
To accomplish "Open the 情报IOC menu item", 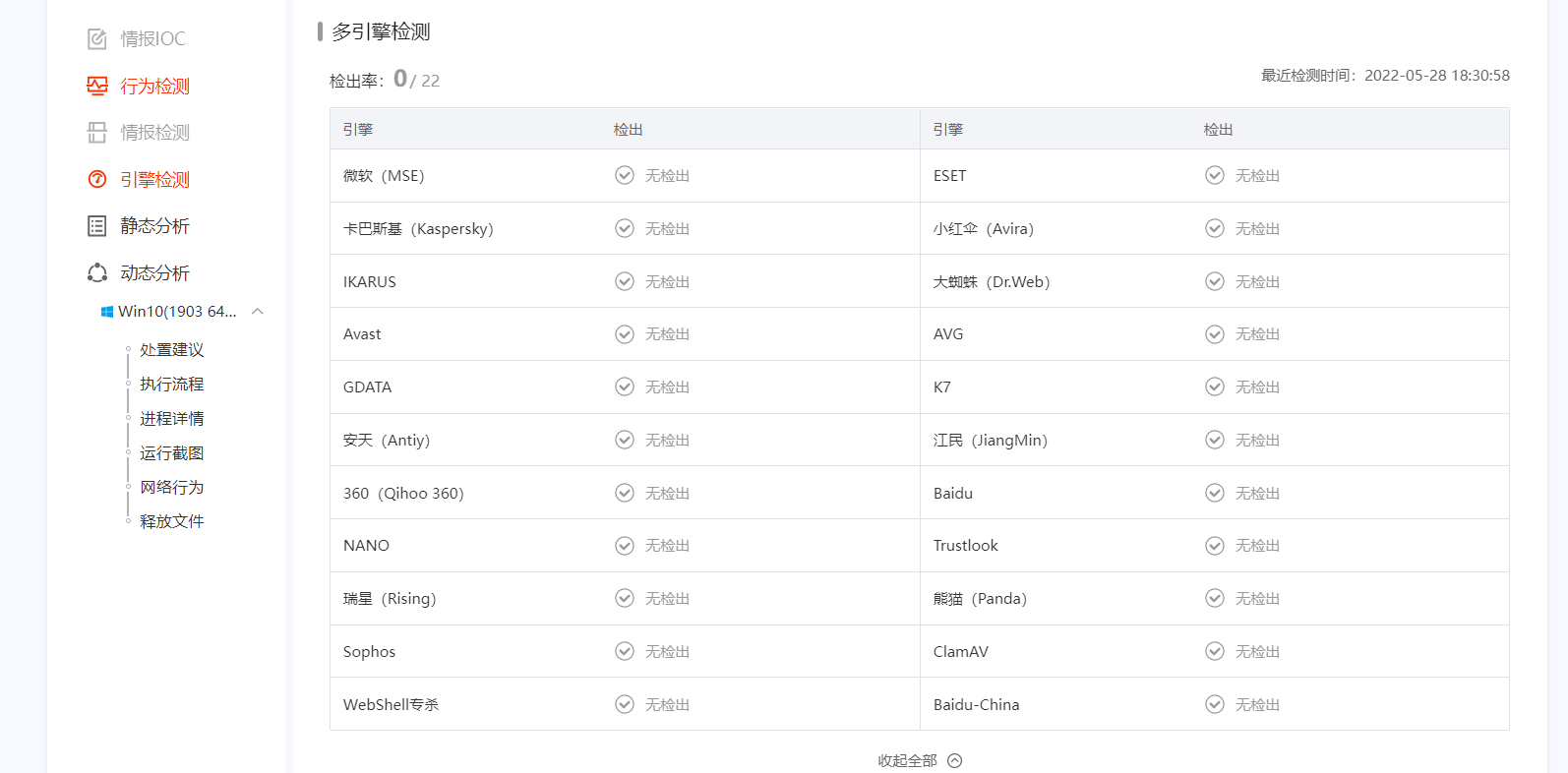I will pos(152,39).
